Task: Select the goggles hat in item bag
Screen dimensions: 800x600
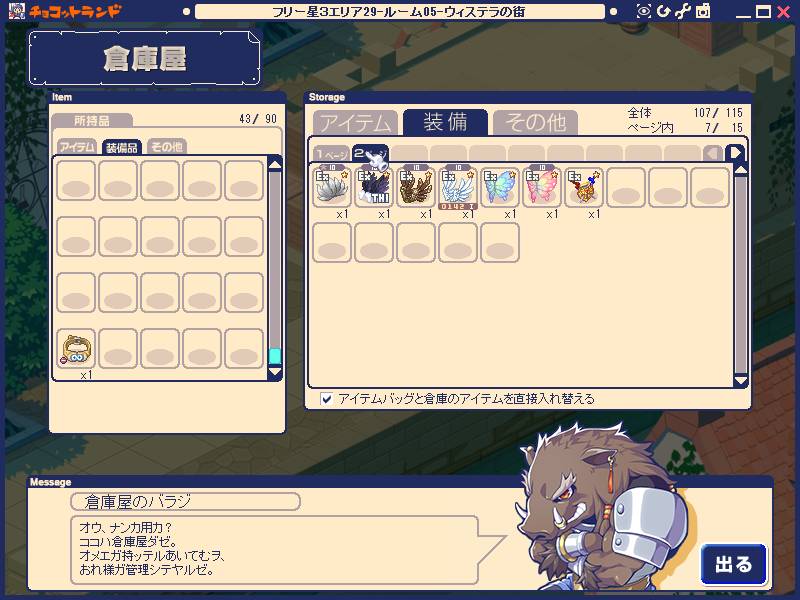Action: coord(76,349)
